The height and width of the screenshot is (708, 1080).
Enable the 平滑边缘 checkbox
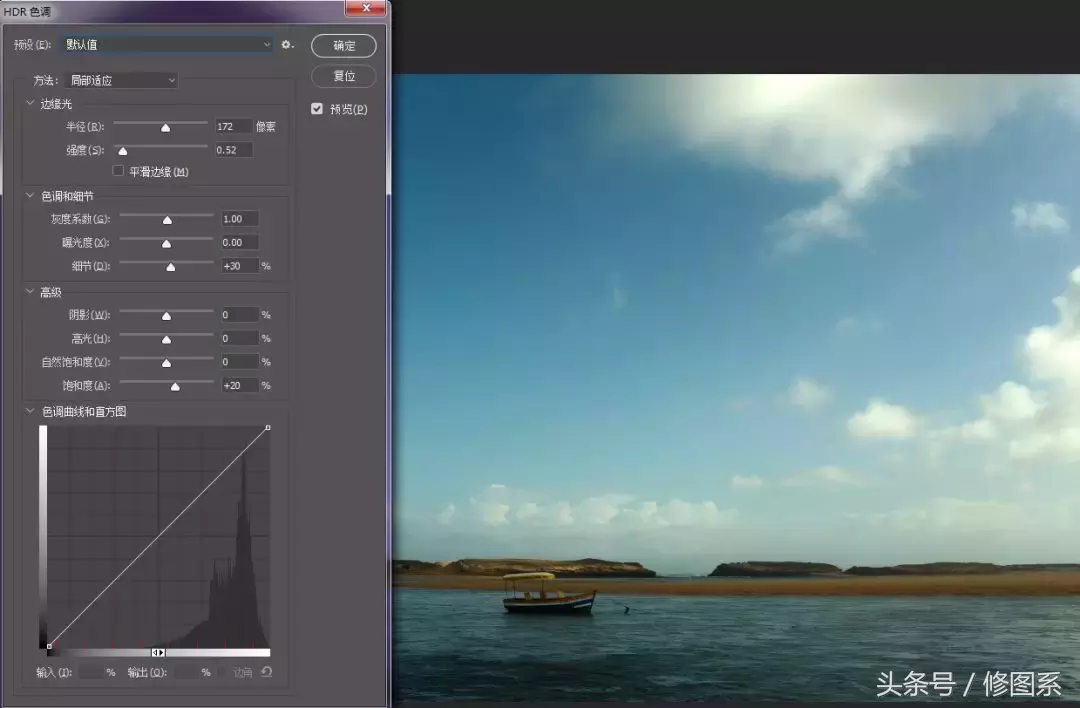pyautogui.click(x=118, y=171)
